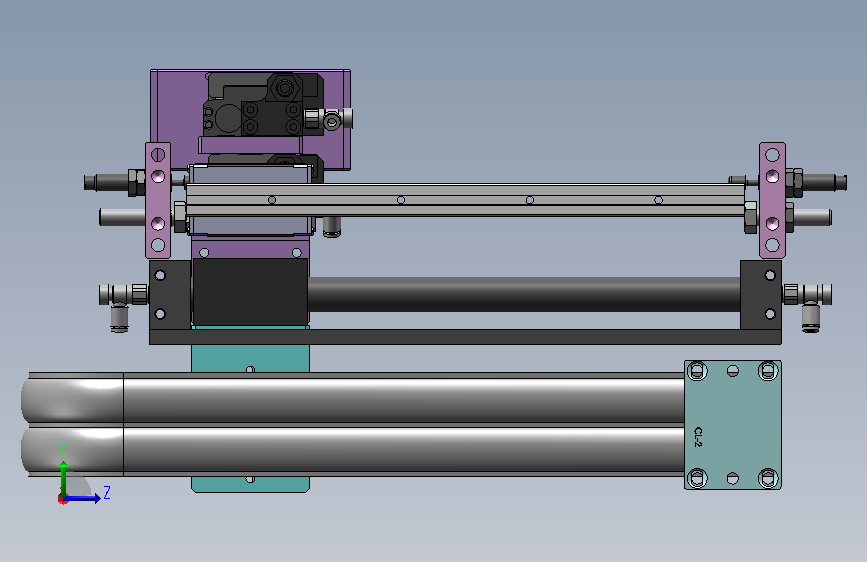Click the lower-right bolt on the CL-2 plate
Screen dimensions: 867x562
[768, 477]
